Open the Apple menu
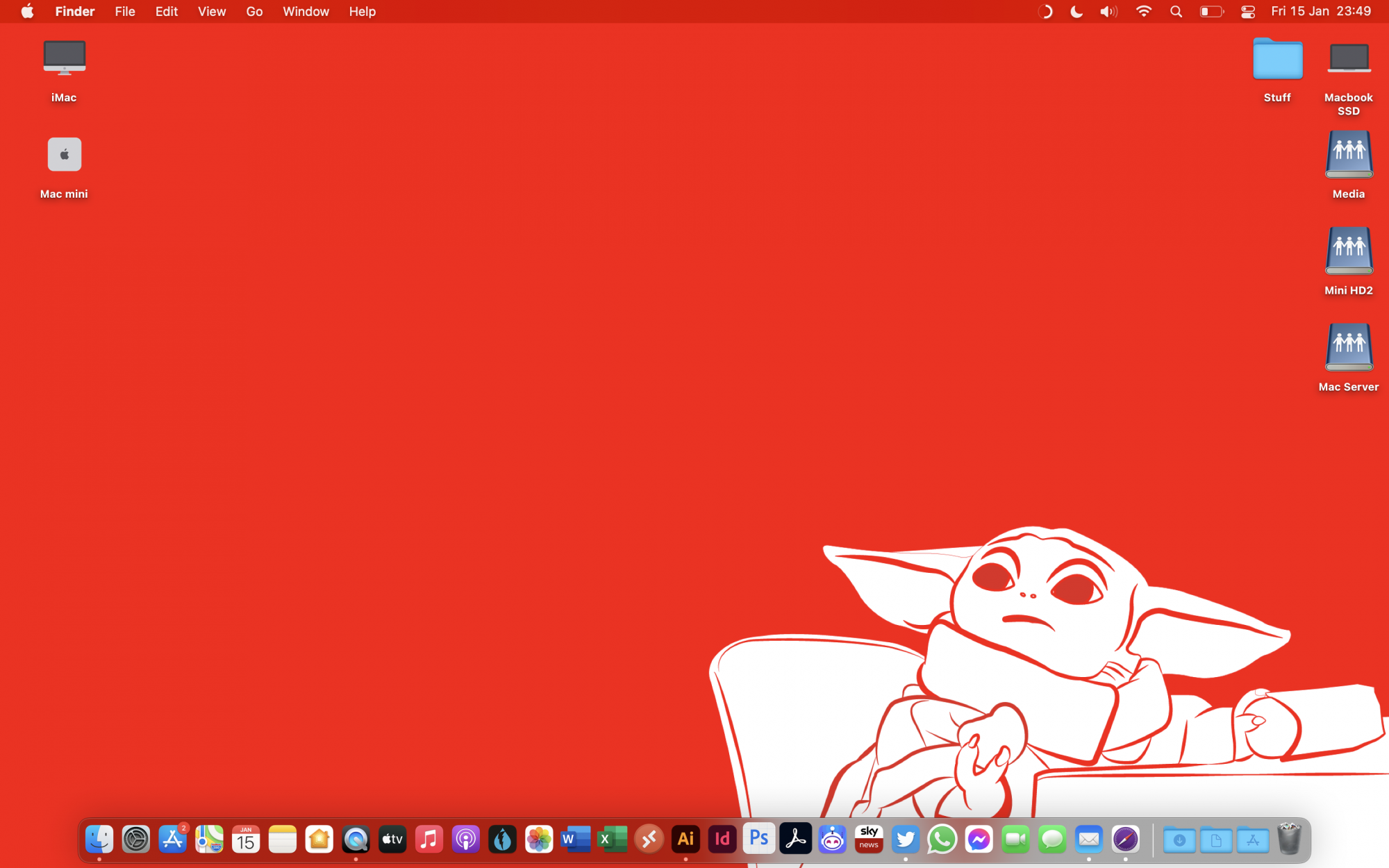Viewport: 1389px width, 868px height. [x=27, y=11]
